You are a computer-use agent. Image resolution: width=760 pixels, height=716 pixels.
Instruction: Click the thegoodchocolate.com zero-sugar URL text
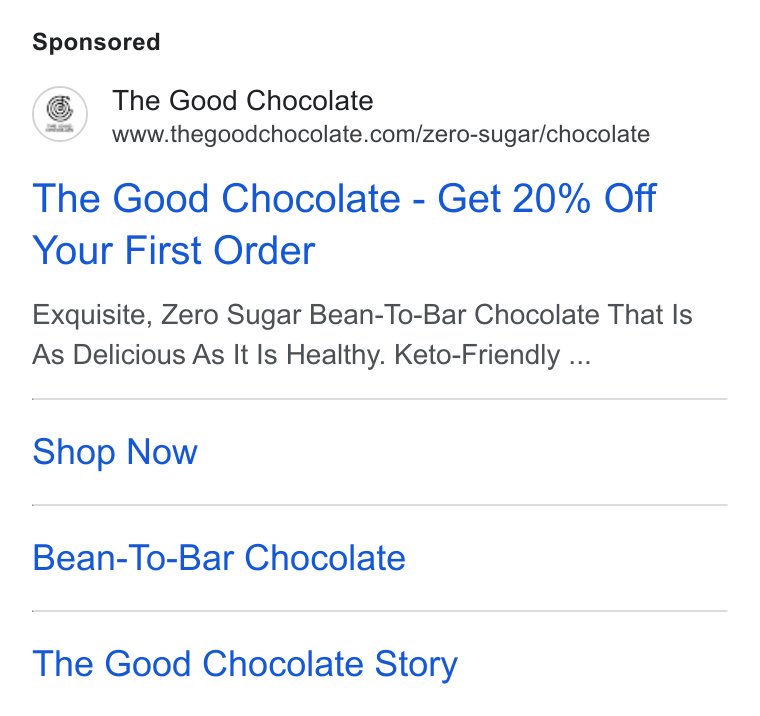381,134
